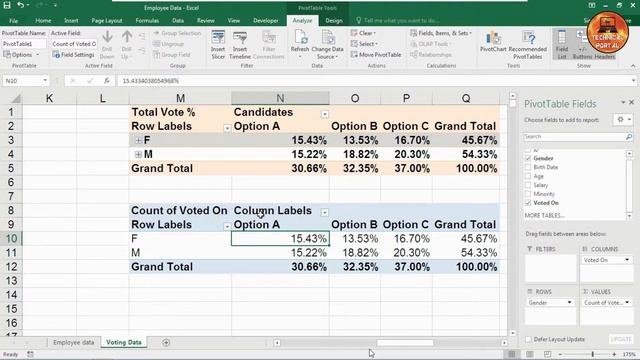Collapse the ribbon with the arrow
This screenshot has width=640, height=360.
633,66
